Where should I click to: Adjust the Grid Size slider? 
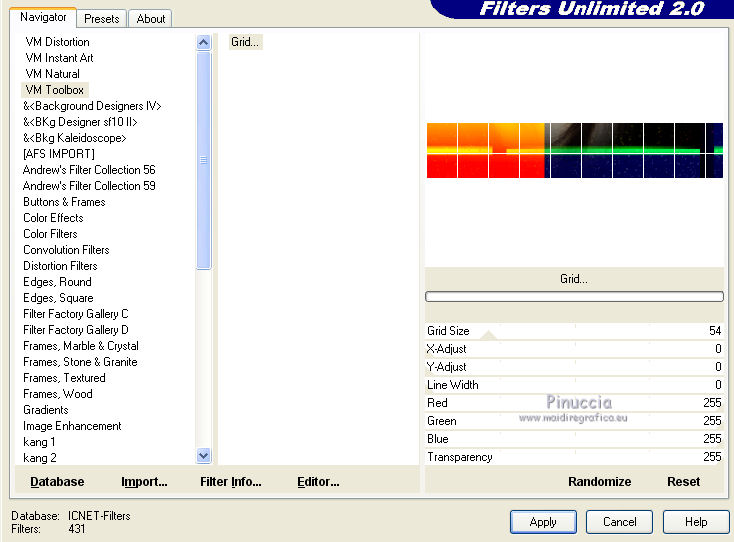574,331
